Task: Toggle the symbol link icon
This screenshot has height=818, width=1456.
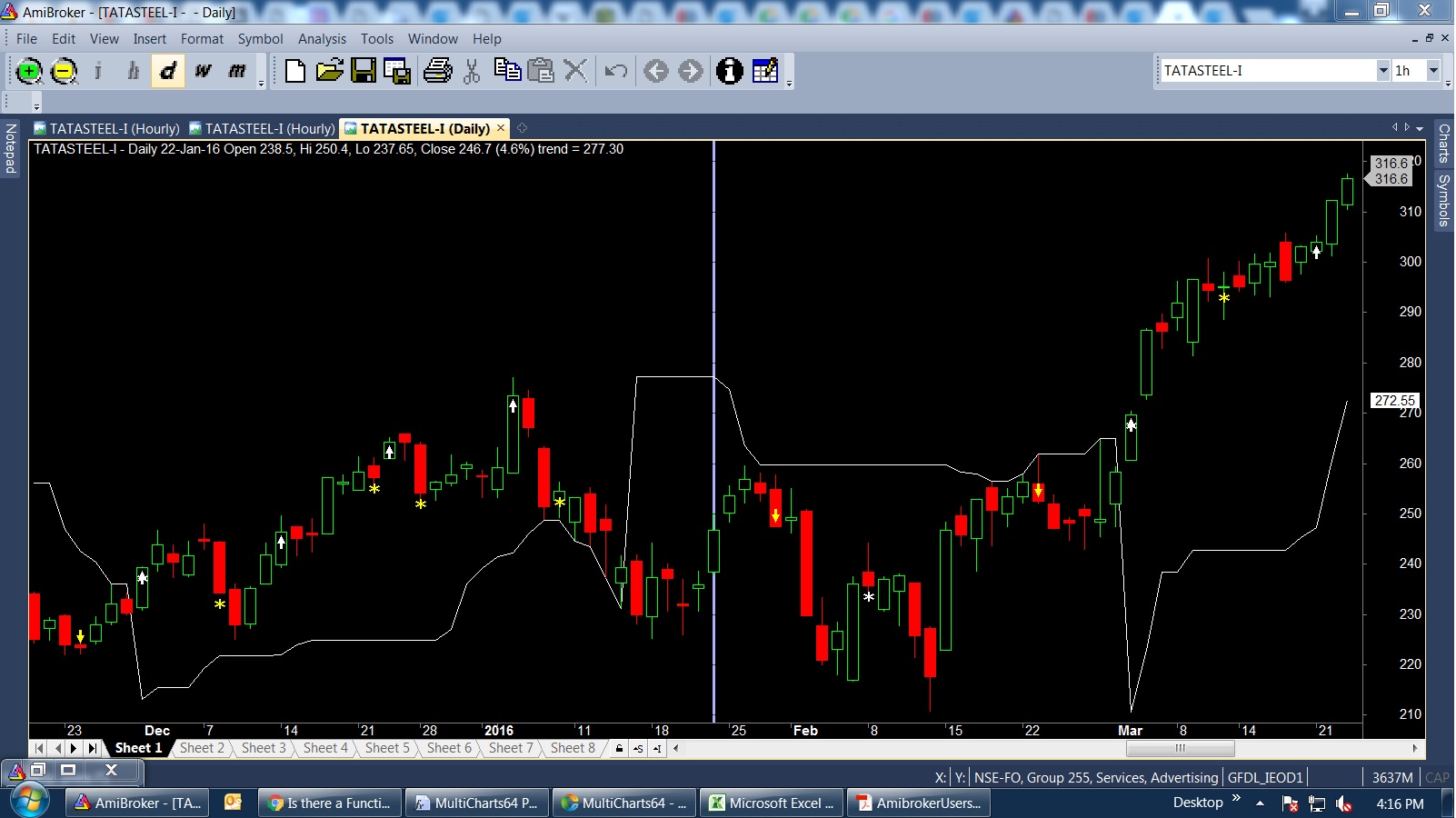Action: (638, 749)
